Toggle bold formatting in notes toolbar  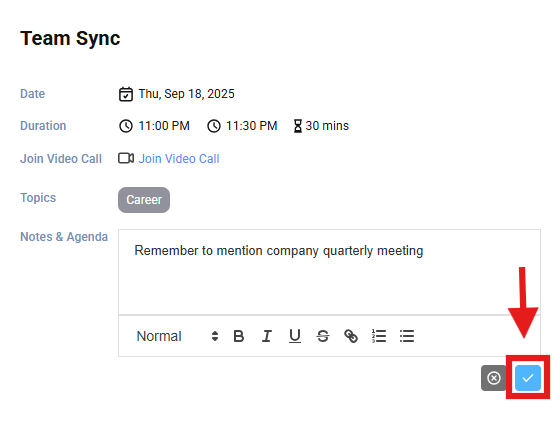(x=238, y=336)
